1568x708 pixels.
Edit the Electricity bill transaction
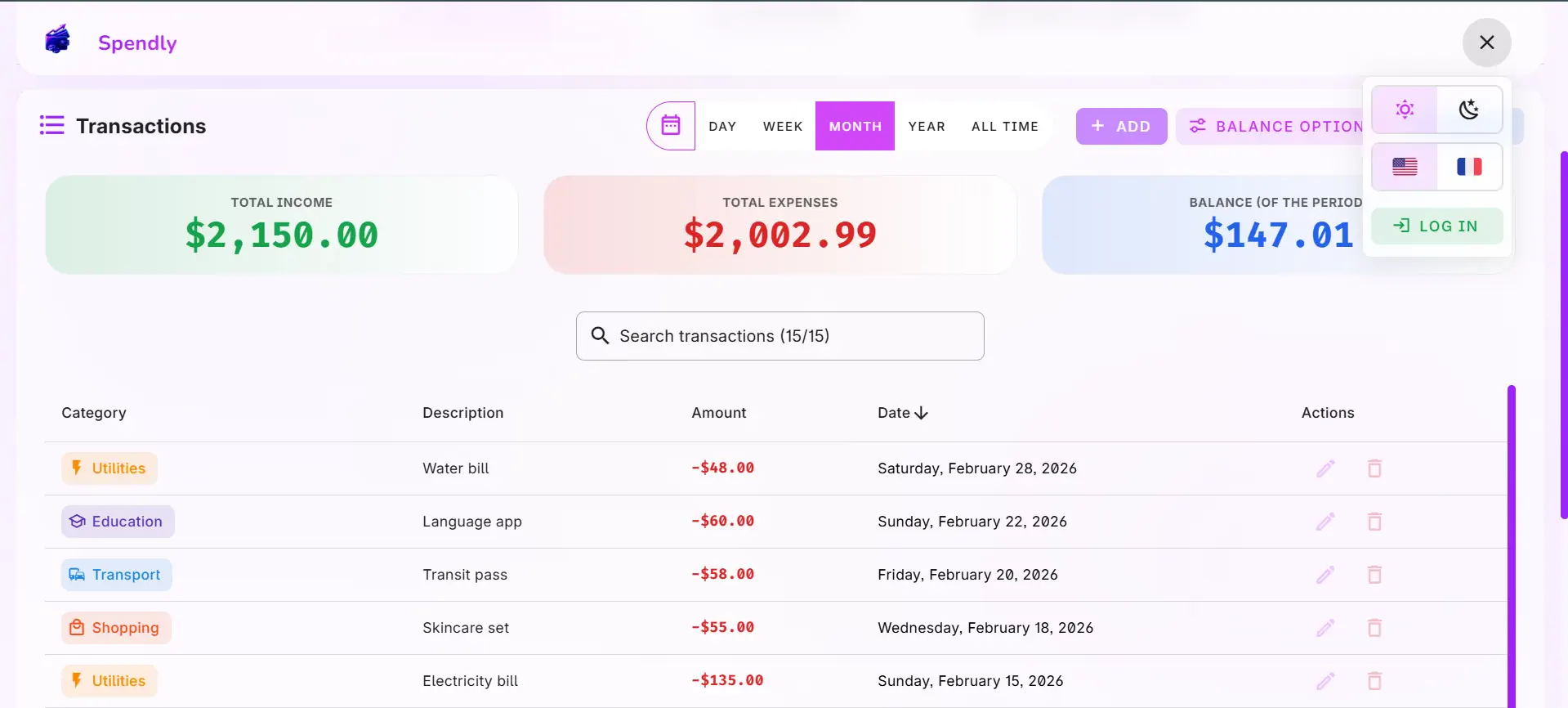1325,681
